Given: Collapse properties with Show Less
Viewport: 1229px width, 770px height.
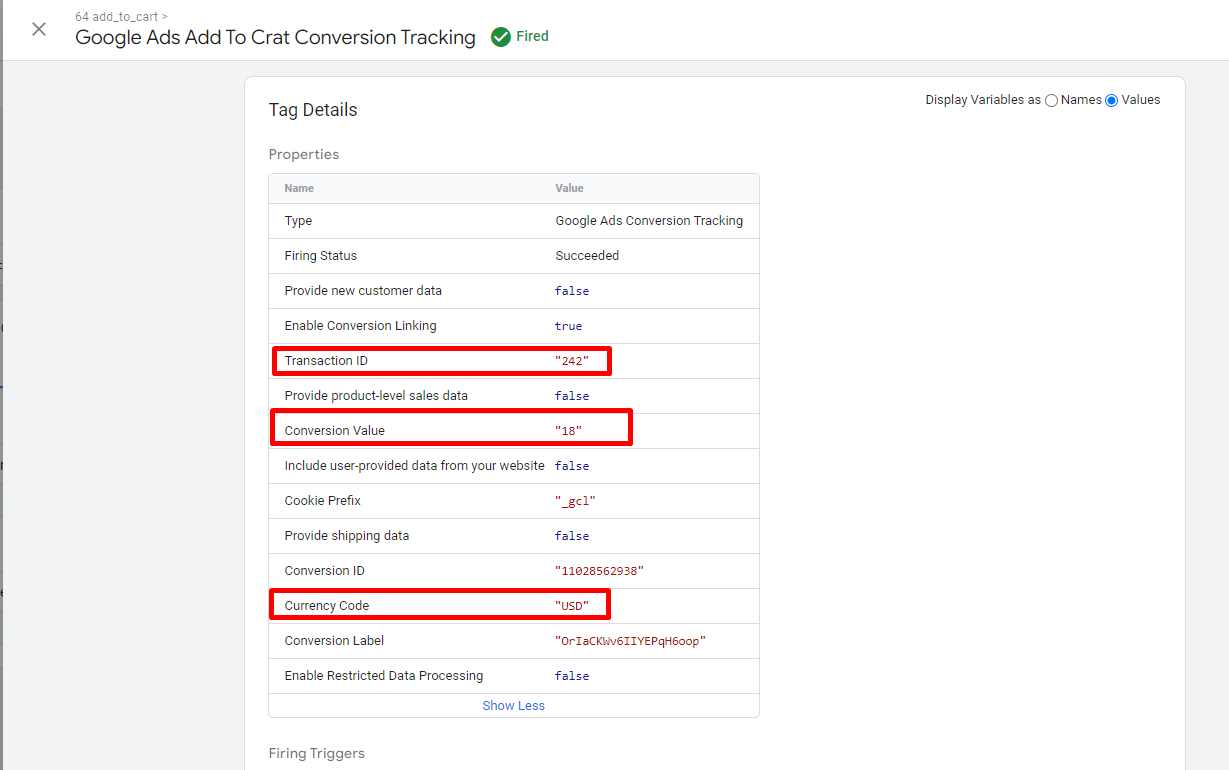Looking at the screenshot, I should (x=513, y=705).
